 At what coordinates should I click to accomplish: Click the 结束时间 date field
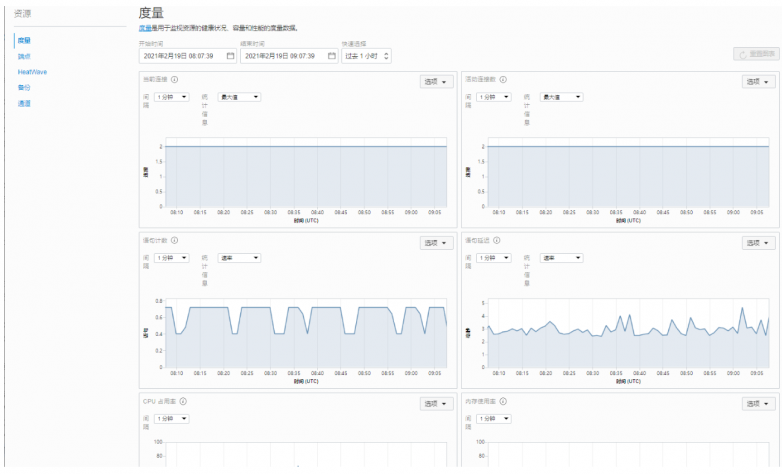289,56
